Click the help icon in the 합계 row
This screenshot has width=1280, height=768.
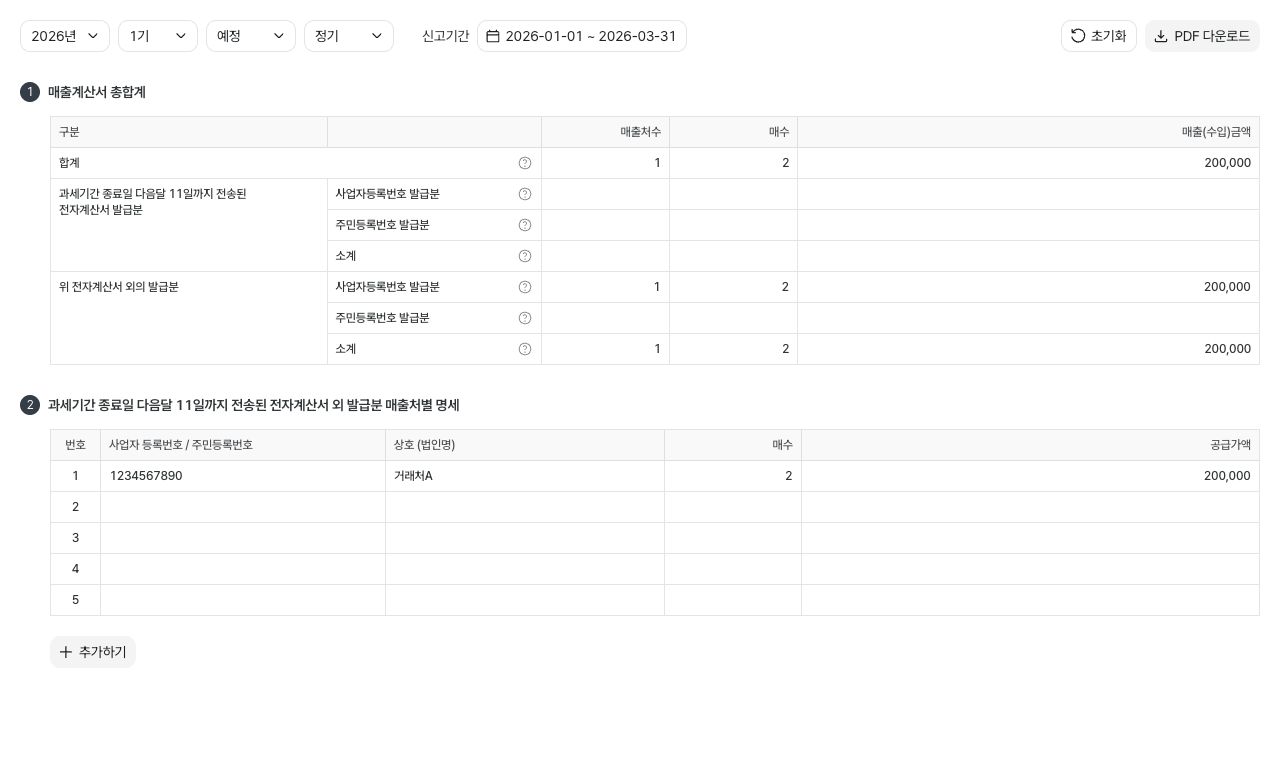(525, 163)
